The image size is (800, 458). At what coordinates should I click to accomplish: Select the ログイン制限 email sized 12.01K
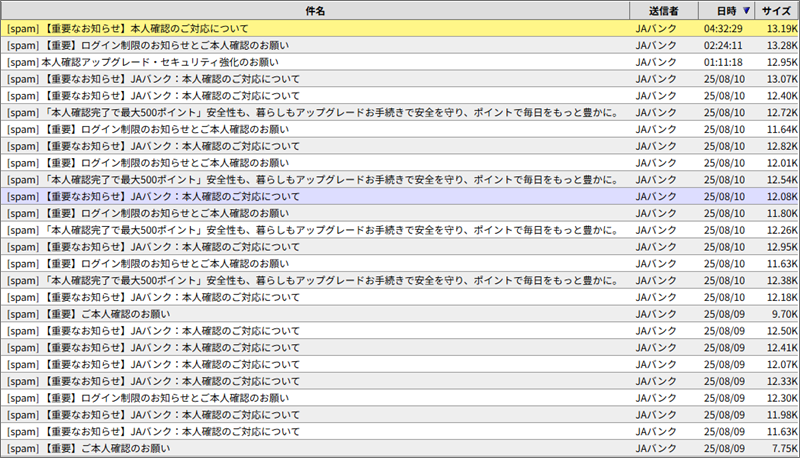point(400,163)
